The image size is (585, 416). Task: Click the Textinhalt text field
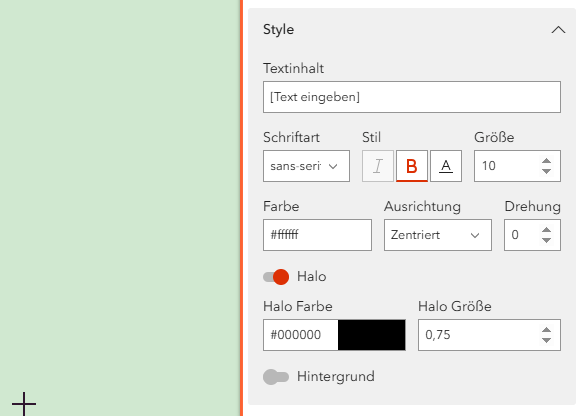click(412, 97)
